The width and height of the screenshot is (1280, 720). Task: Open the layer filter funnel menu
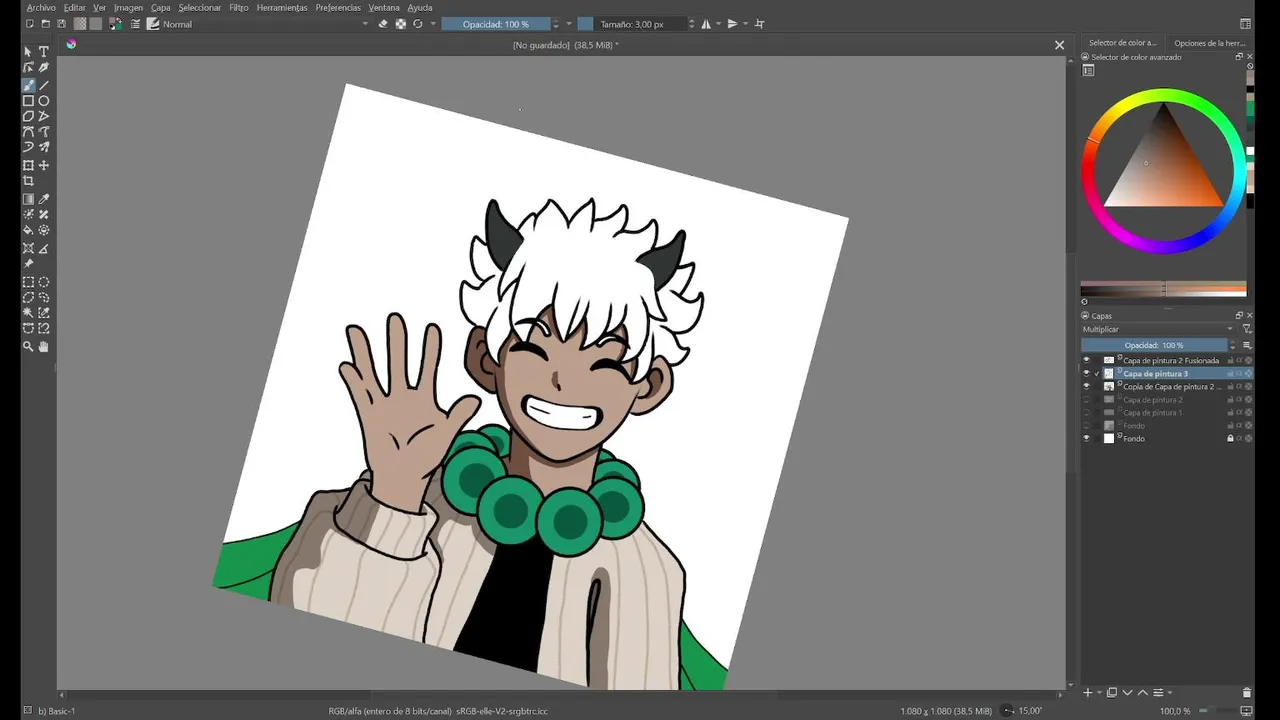[x=1246, y=329]
